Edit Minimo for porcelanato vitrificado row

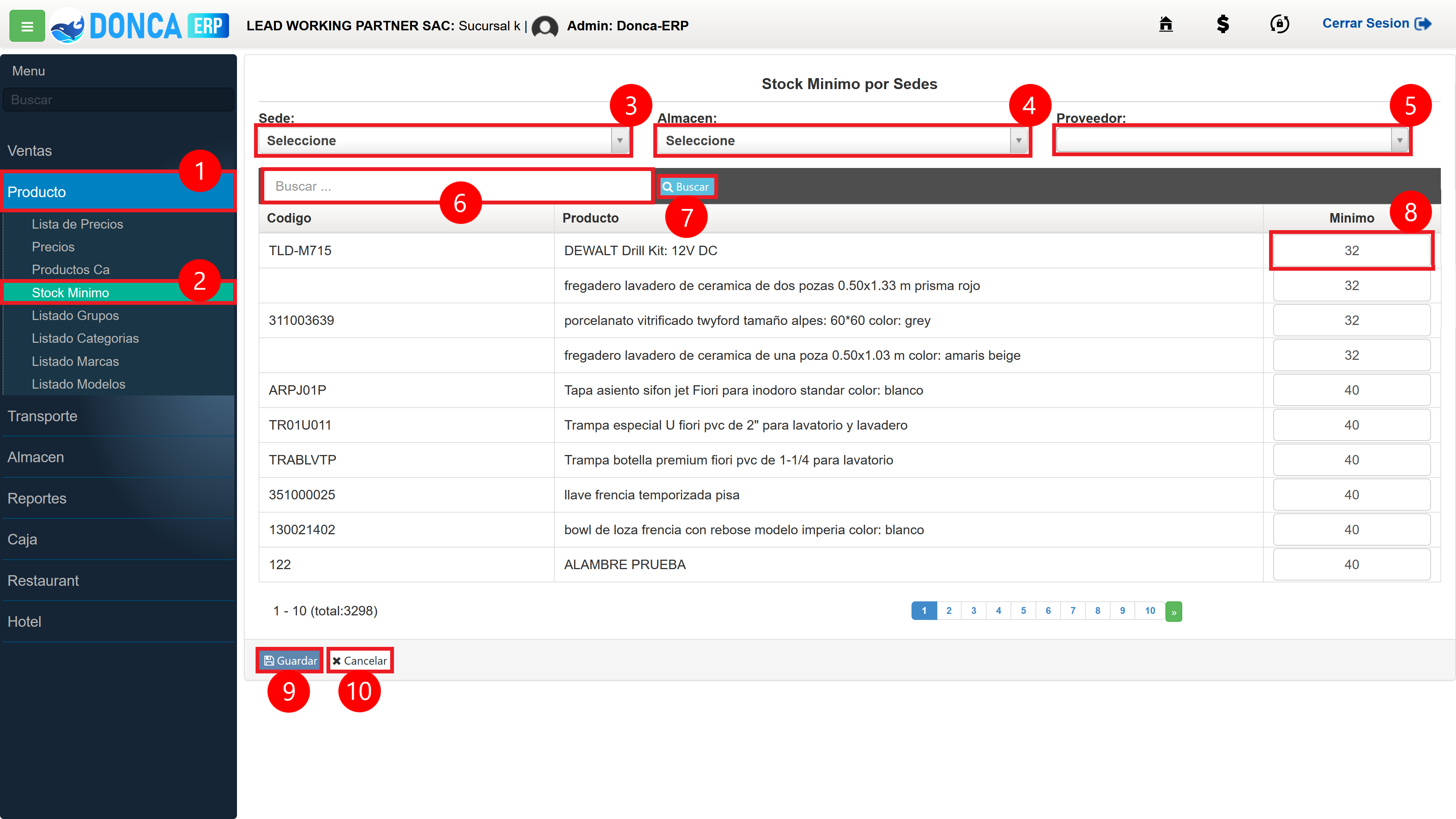pyautogui.click(x=1351, y=320)
